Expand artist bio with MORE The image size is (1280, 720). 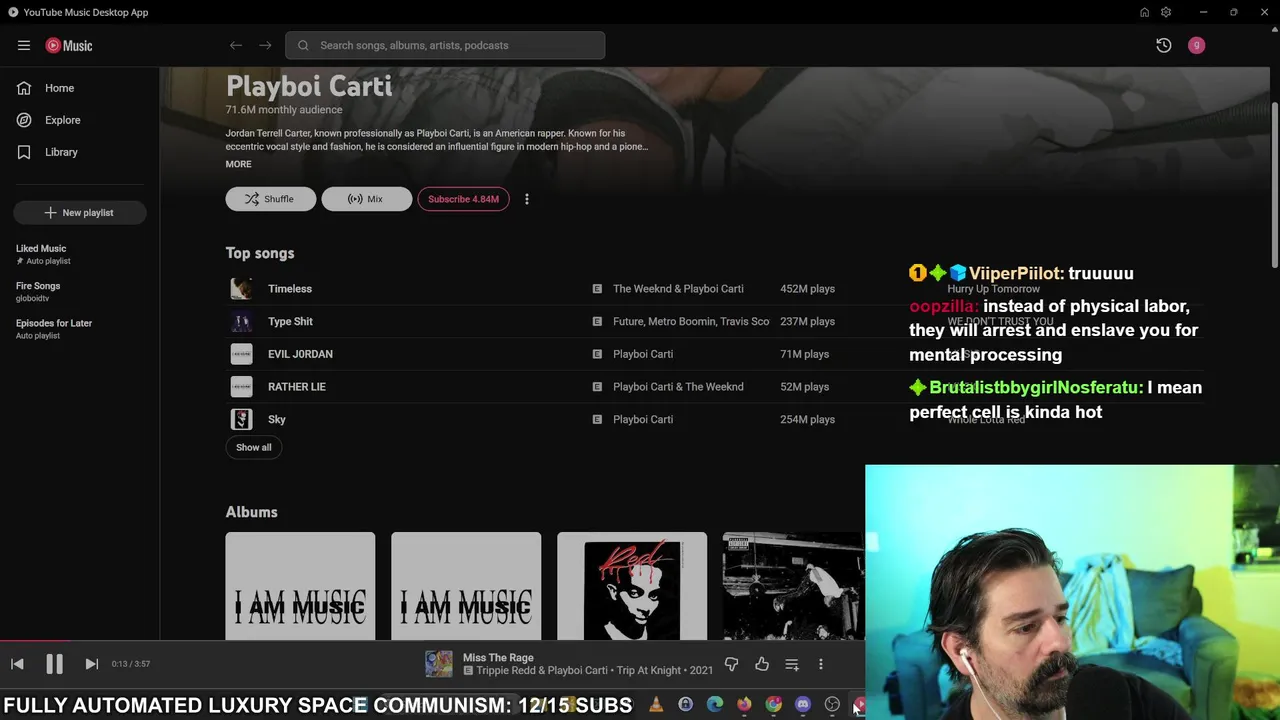click(238, 164)
